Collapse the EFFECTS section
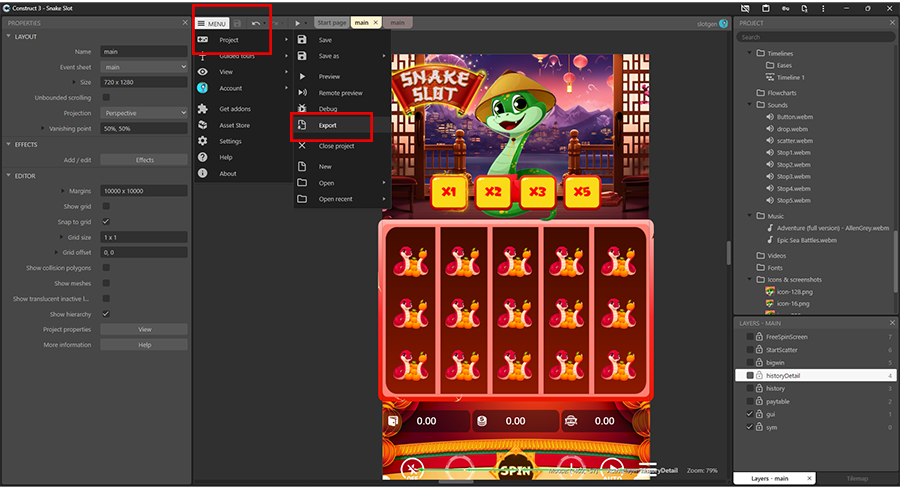This screenshot has width=900, height=489. 9,145
